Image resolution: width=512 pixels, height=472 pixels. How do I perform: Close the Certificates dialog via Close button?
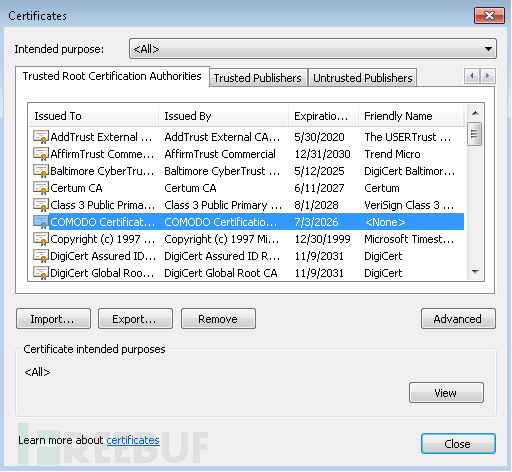pyautogui.click(x=458, y=444)
